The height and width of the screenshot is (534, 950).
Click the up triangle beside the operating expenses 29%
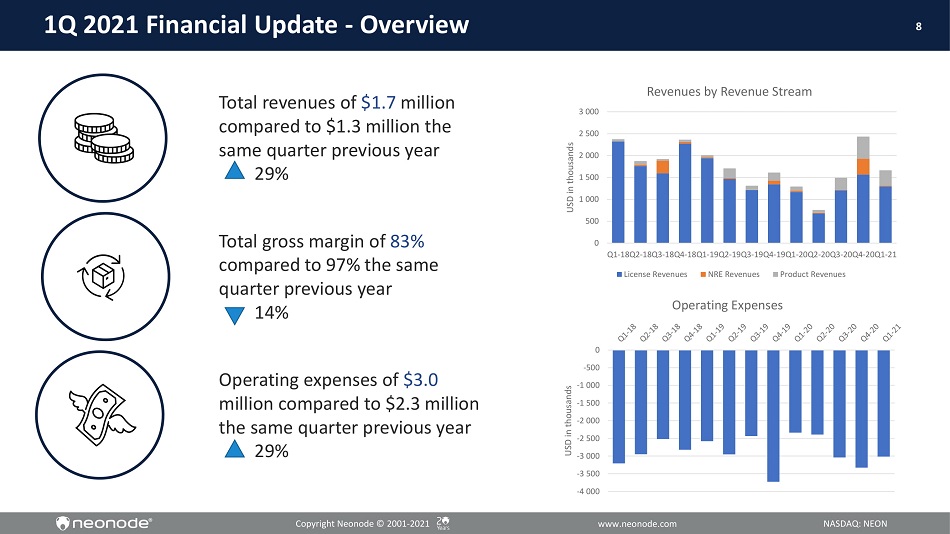coord(234,449)
